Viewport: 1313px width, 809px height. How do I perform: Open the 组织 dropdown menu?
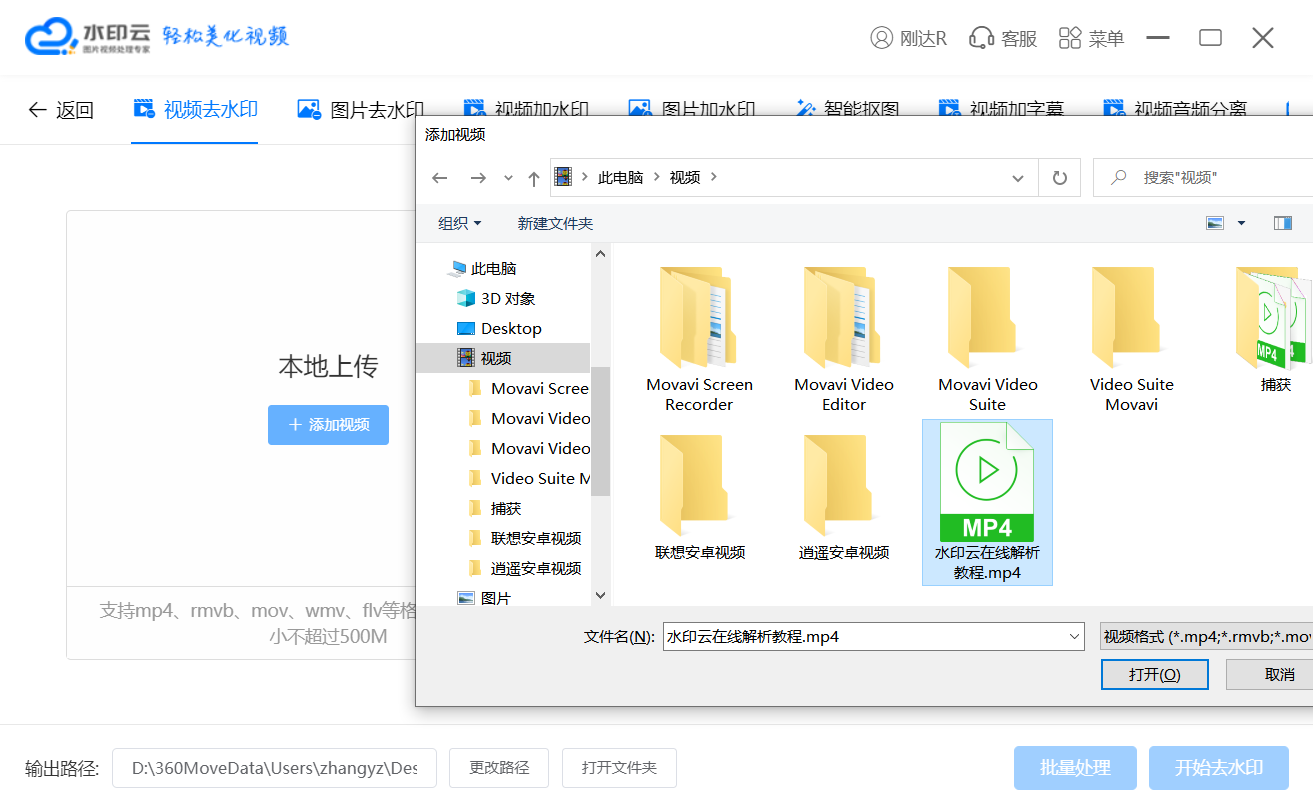coord(459,223)
